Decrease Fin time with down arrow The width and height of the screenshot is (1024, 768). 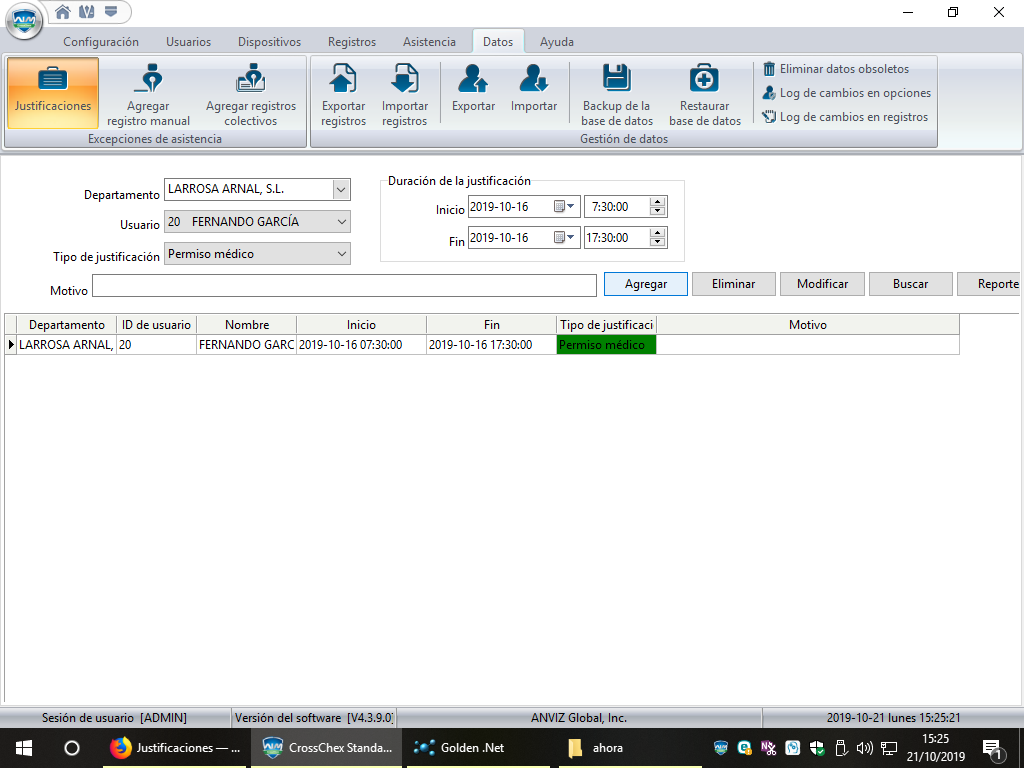point(658,242)
